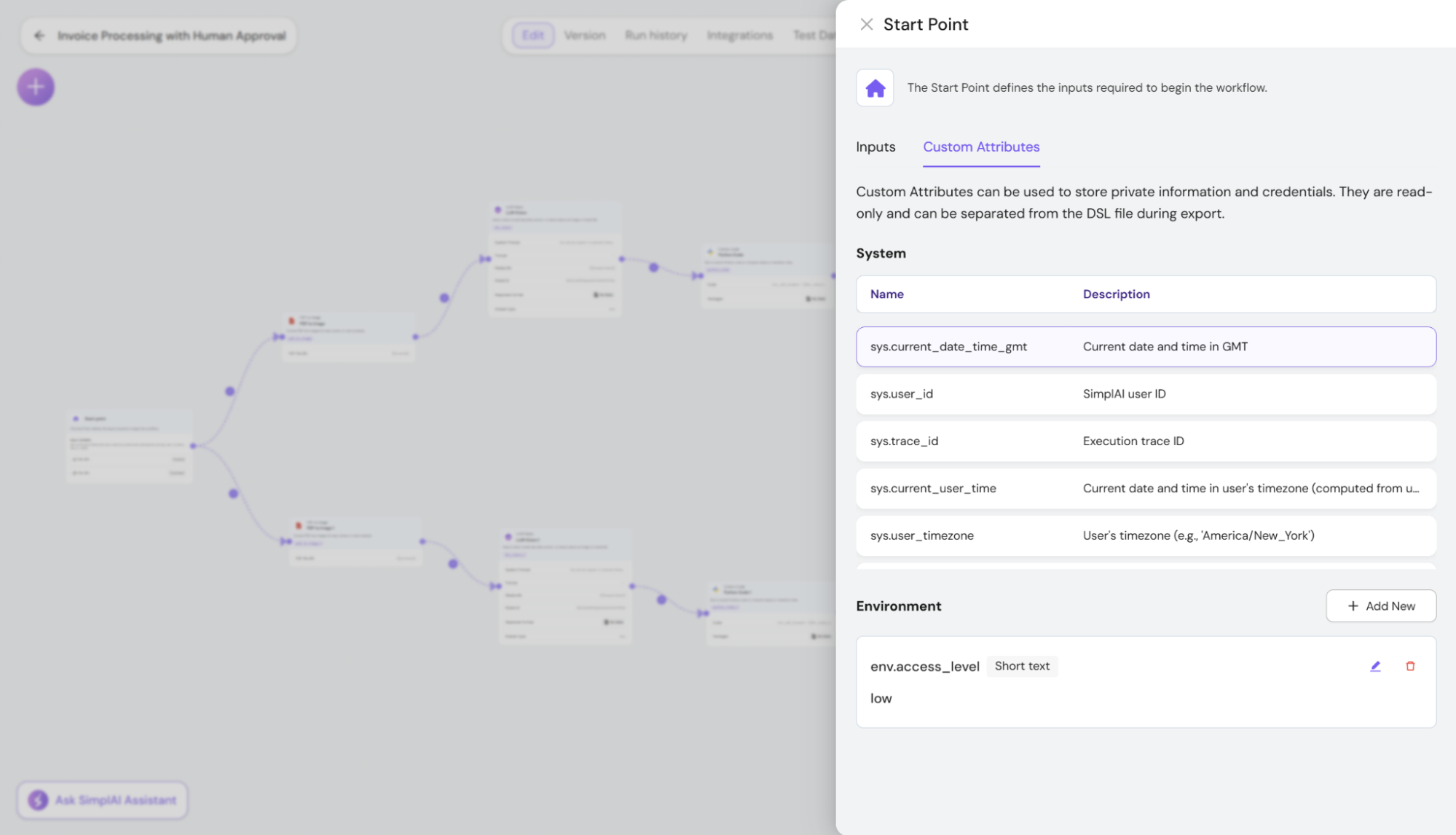Close the Start Point panel
Image resolution: width=1456 pixels, height=835 pixels.
point(866,24)
